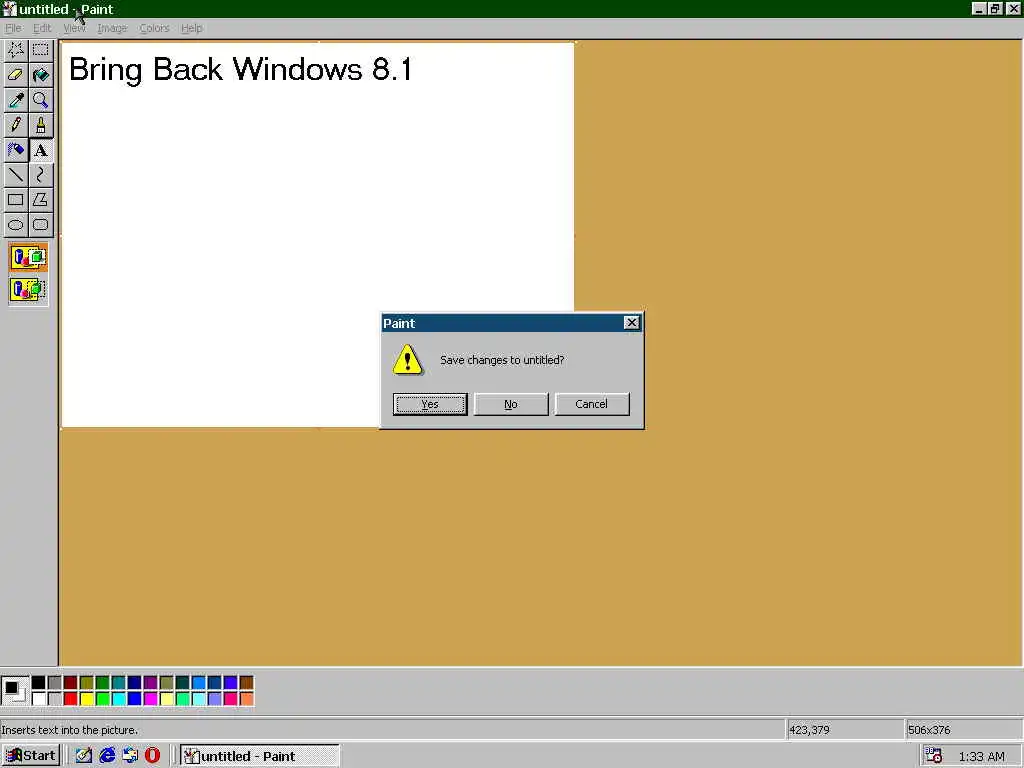Viewport: 1024px width, 768px height.
Task: Click the foreground/background color indicator box
Action: [x=15, y=691]
